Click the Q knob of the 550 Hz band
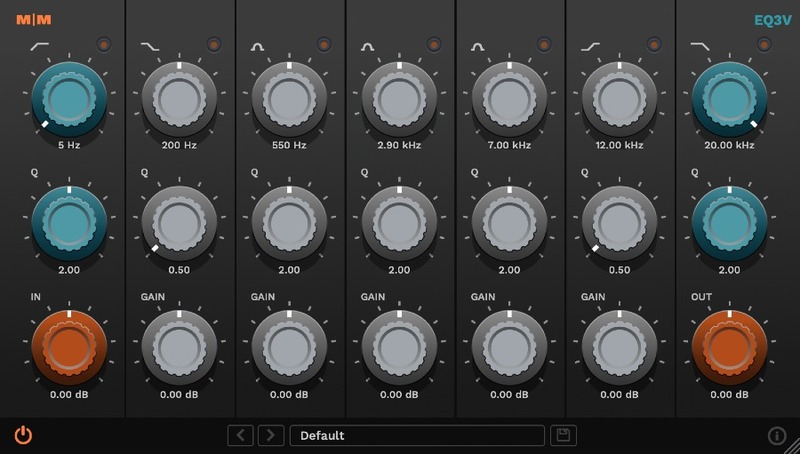This screenshot has width=800, height=454. [289, 223]
